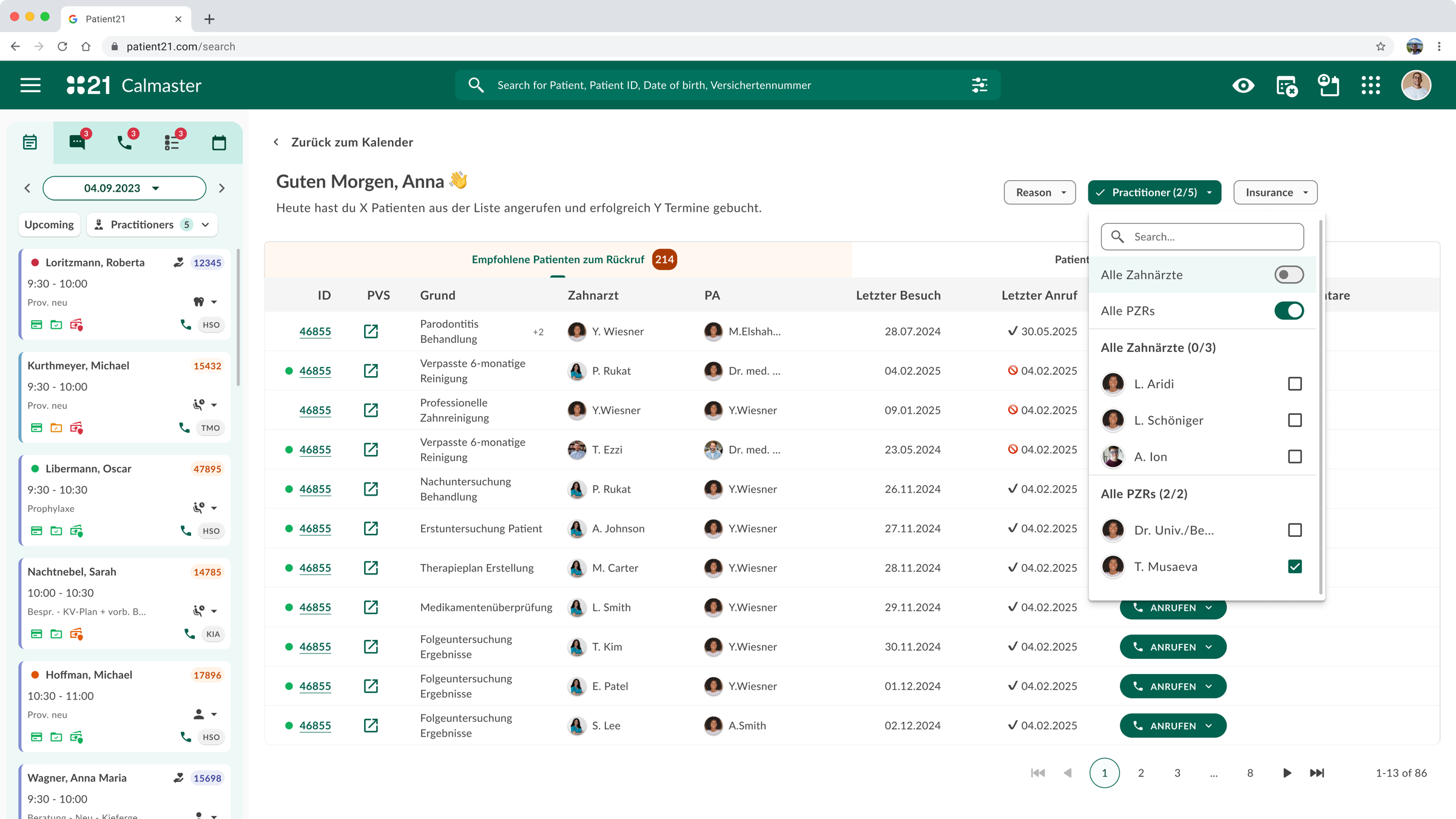The width and height of the screenshot is (1456, 819).
Task: Open search filter settings icon in search bar
Action: click(x=979, y=85)
